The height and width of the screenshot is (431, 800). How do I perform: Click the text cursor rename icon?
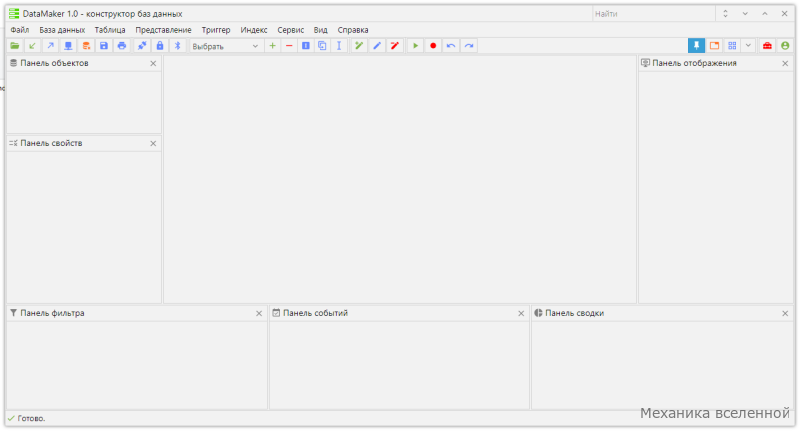click(339, 46)
